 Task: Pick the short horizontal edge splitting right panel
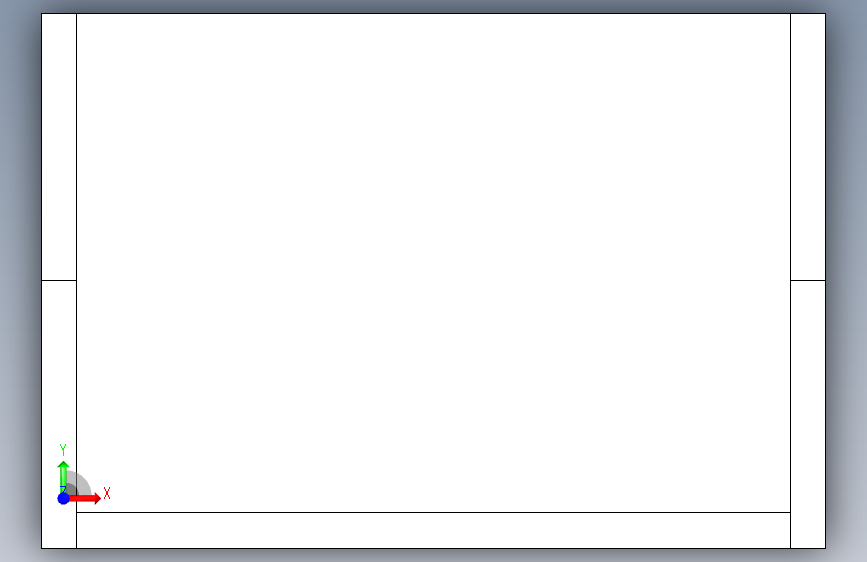coord(808,280)
